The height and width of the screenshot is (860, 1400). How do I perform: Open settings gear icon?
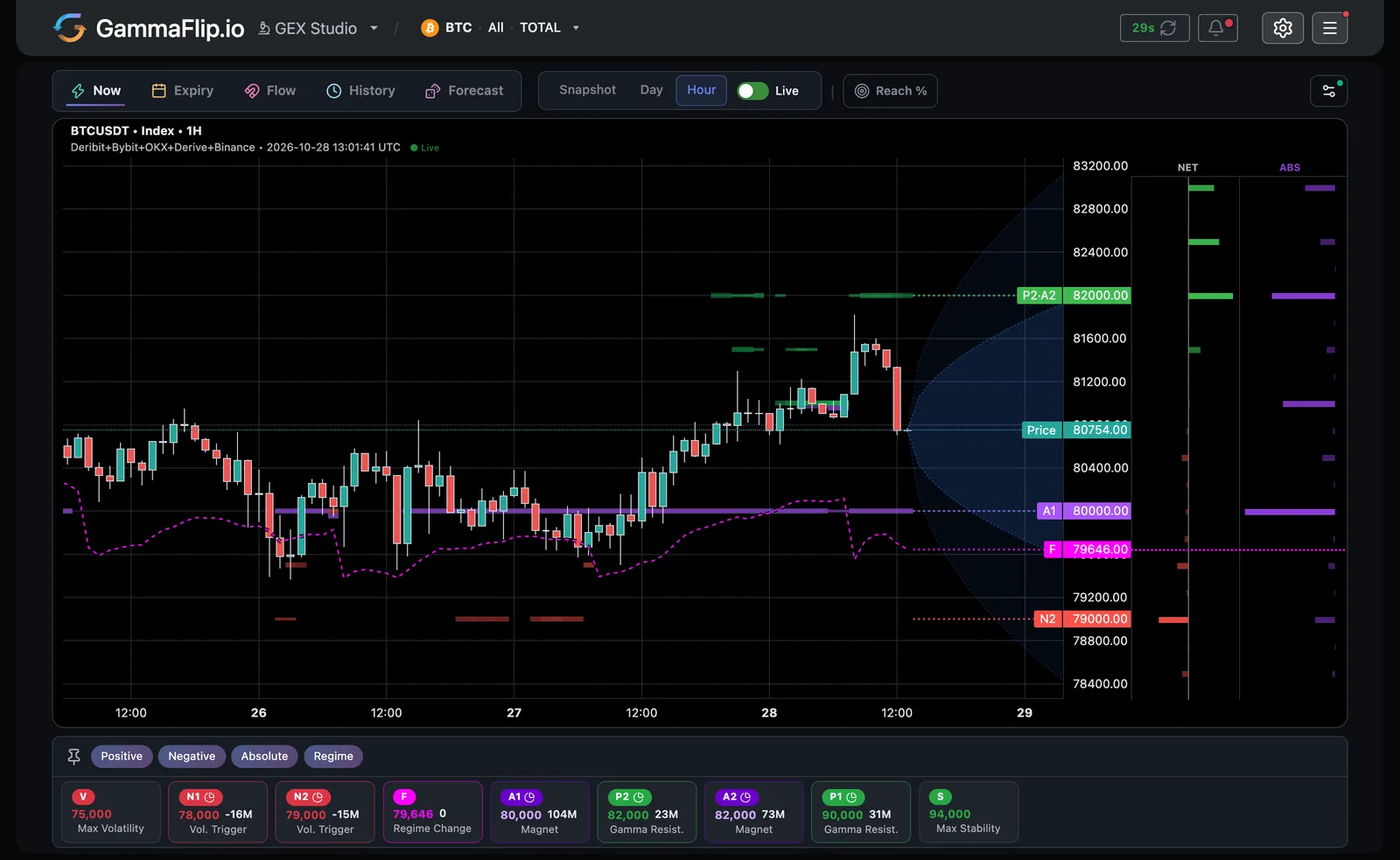tap(1283, 28)
